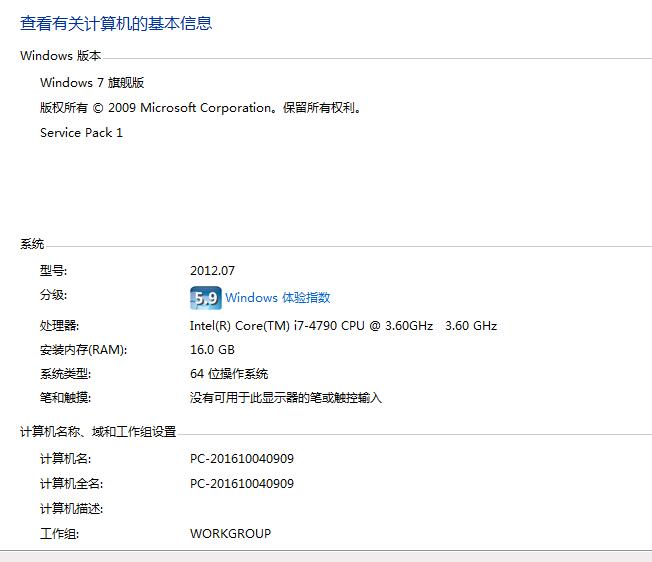Select computer name value next to 计算机名
Image resolution: width=652 pixels, height=562 pixels.
click(242, 459)
